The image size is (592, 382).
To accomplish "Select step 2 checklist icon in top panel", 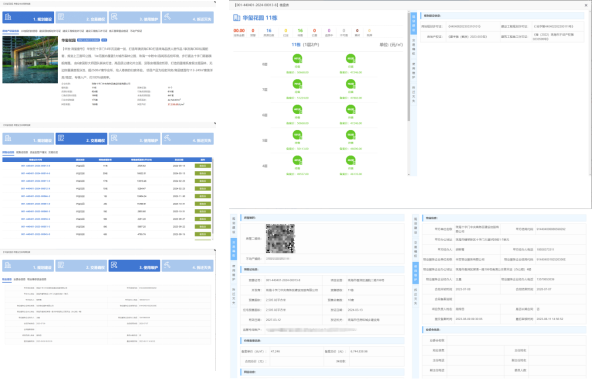I will (x=61, y=17).
